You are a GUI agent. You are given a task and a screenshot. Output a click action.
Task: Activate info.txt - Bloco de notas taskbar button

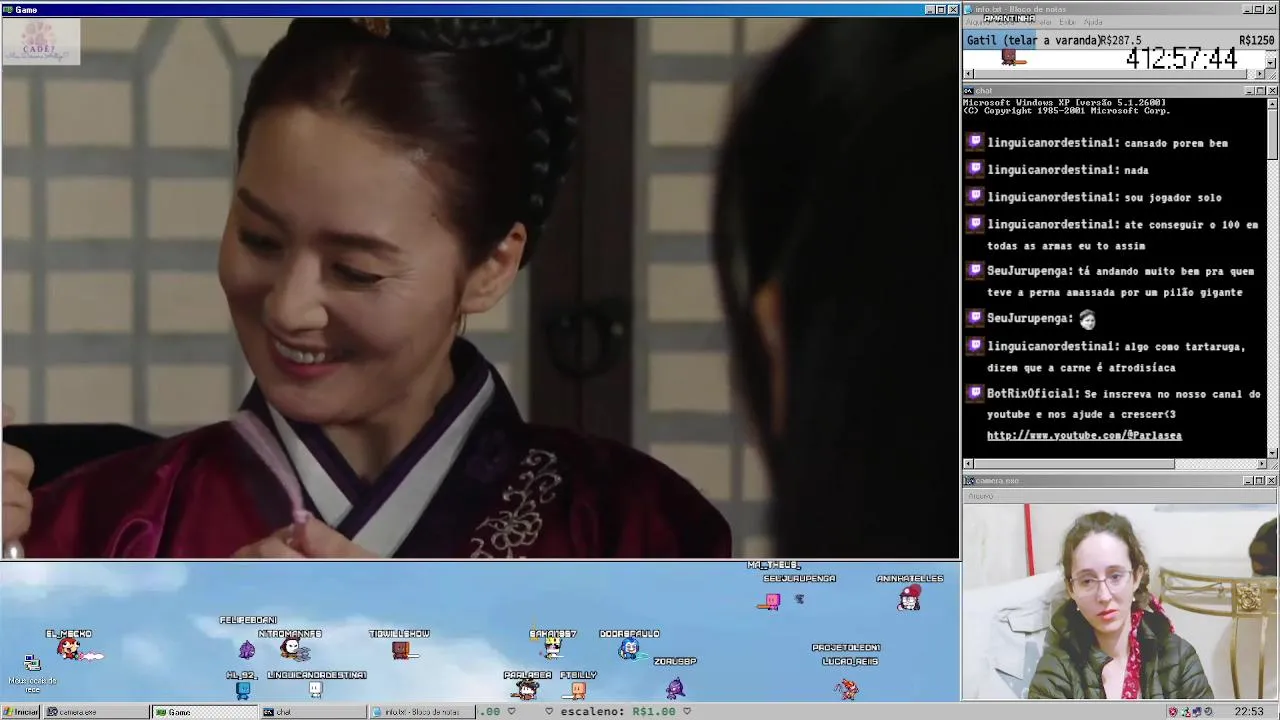(x=422, y=712)
